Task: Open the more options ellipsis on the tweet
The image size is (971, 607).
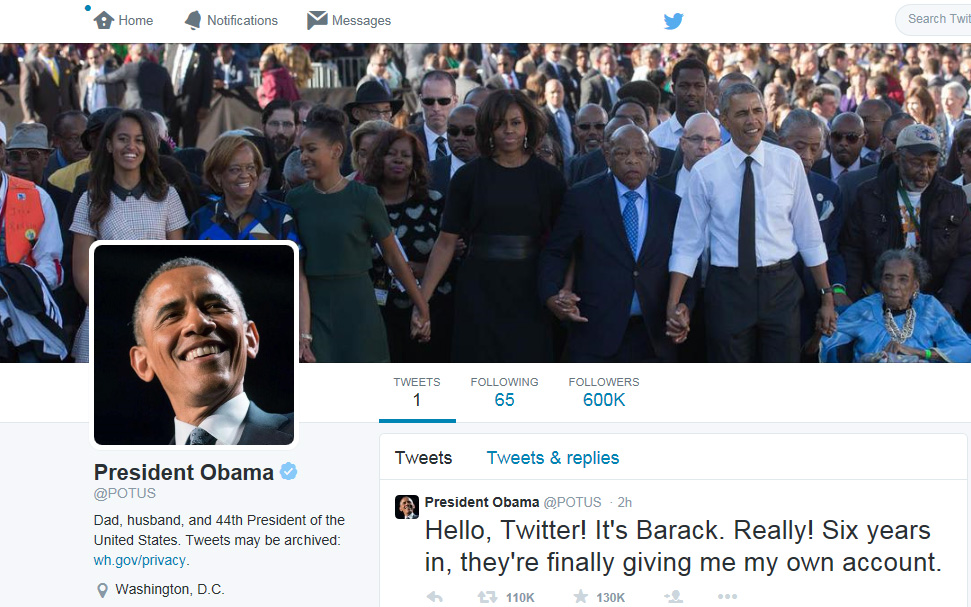Action: [727, 597]
